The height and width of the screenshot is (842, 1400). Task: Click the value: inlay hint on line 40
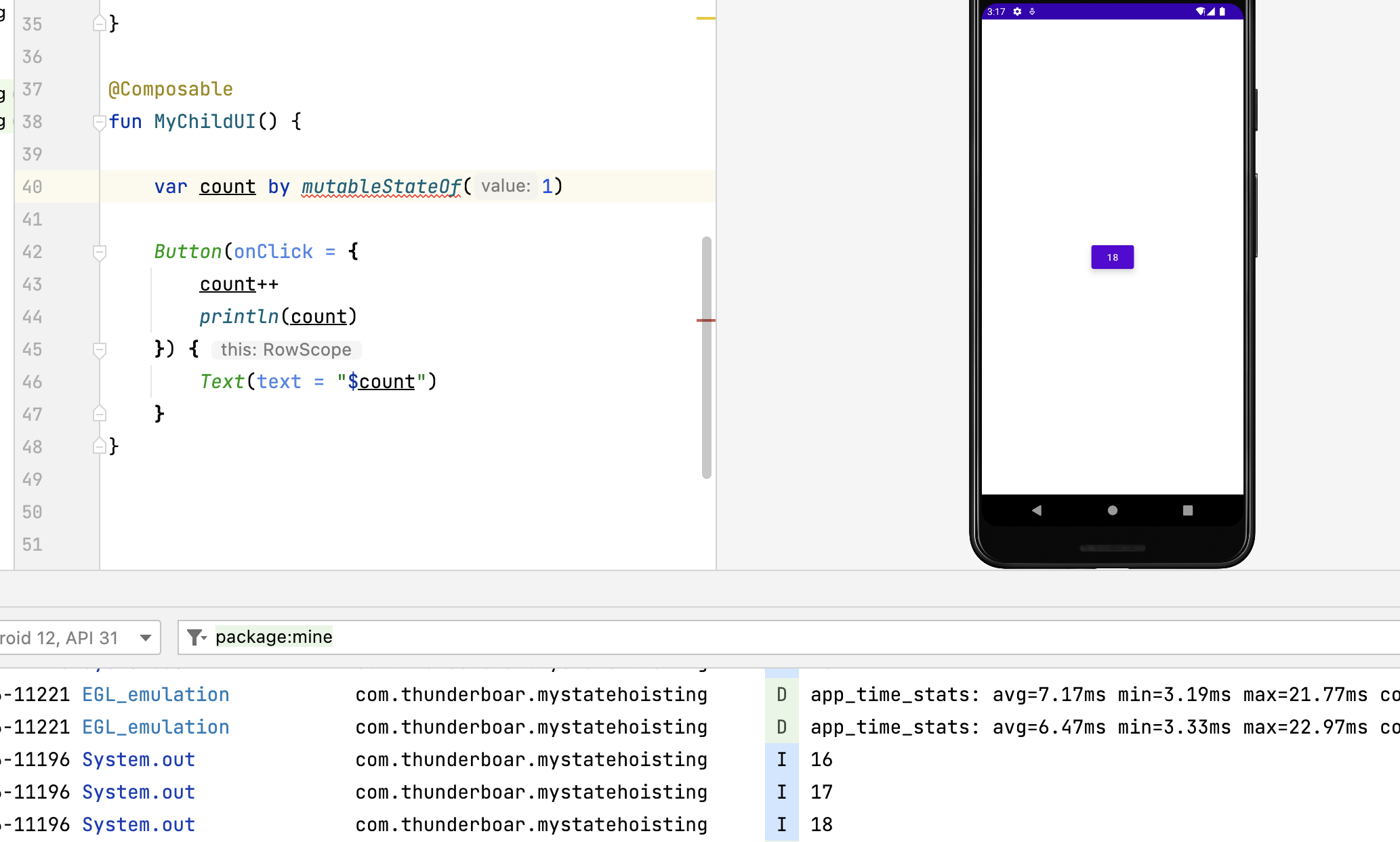tap(506, 186)
